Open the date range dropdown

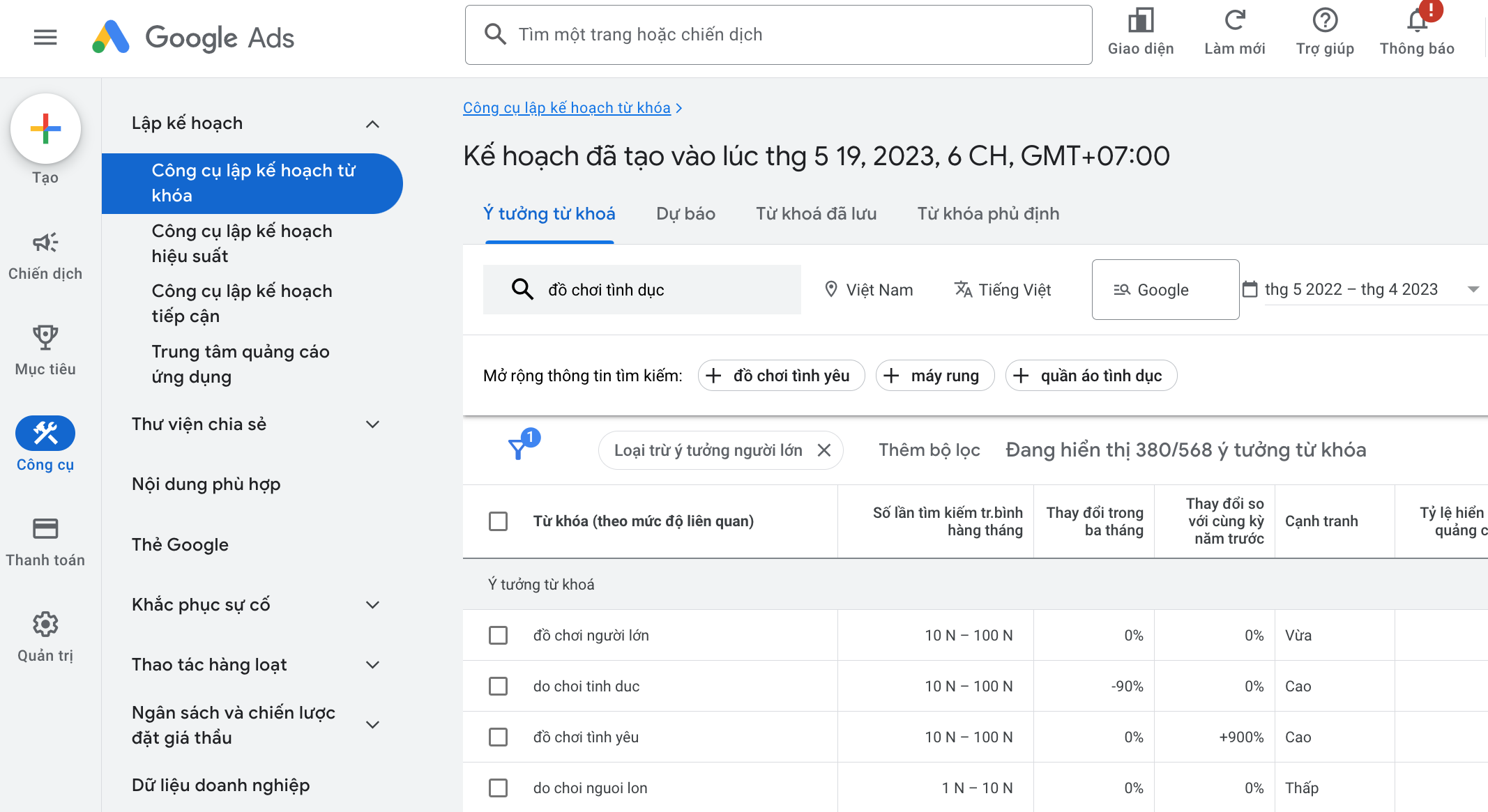tap(1473, 289)
